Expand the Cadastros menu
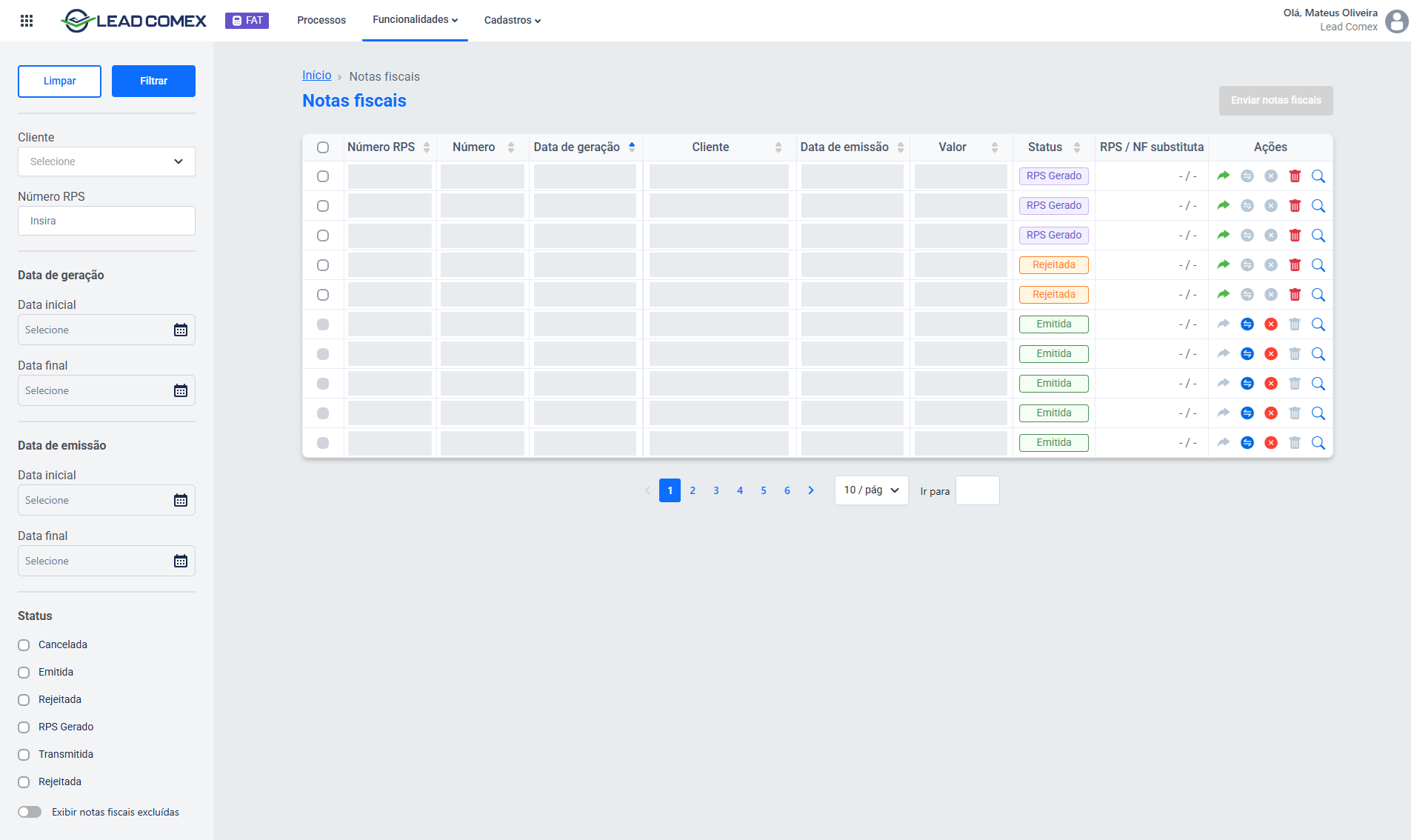Viewport: 1411px width, 840px height. pyautogui.click(x=513, y=20)
